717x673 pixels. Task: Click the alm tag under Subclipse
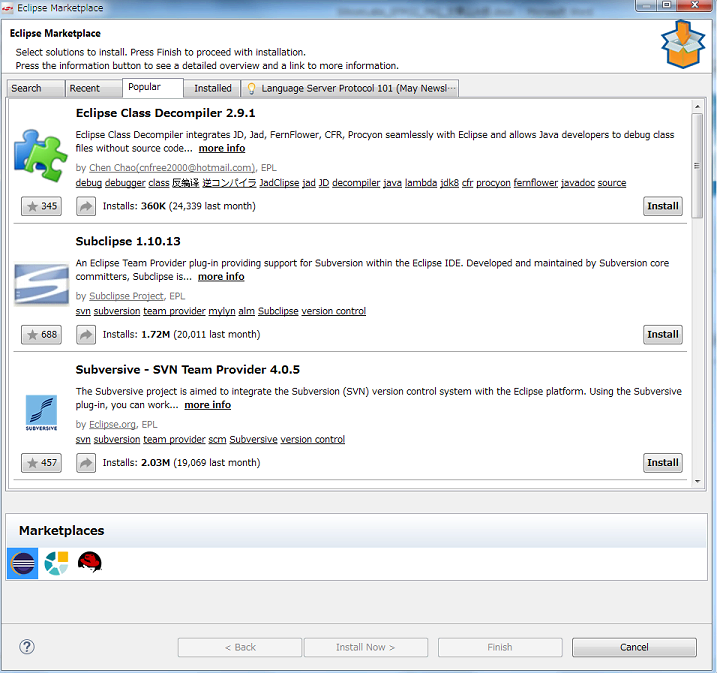(x=246, y=311)
